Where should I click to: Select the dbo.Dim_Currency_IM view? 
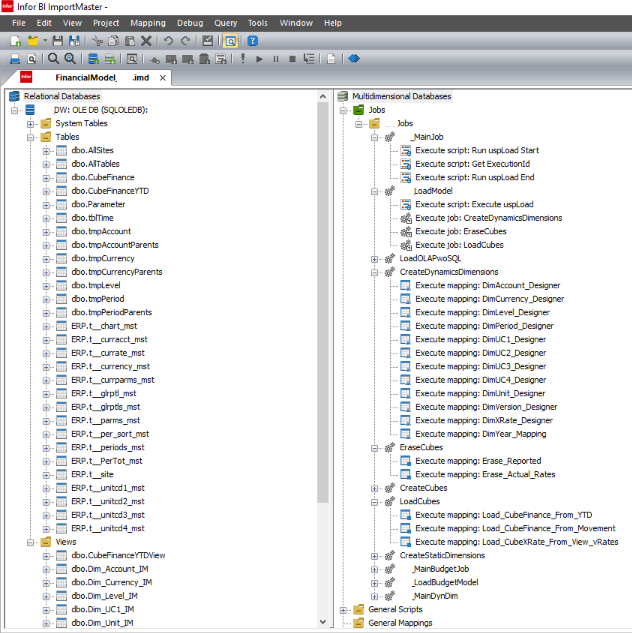click(112, 582)
